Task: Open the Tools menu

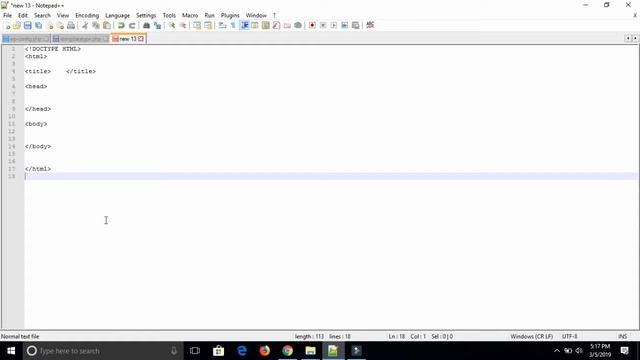Action: point(169,16)
